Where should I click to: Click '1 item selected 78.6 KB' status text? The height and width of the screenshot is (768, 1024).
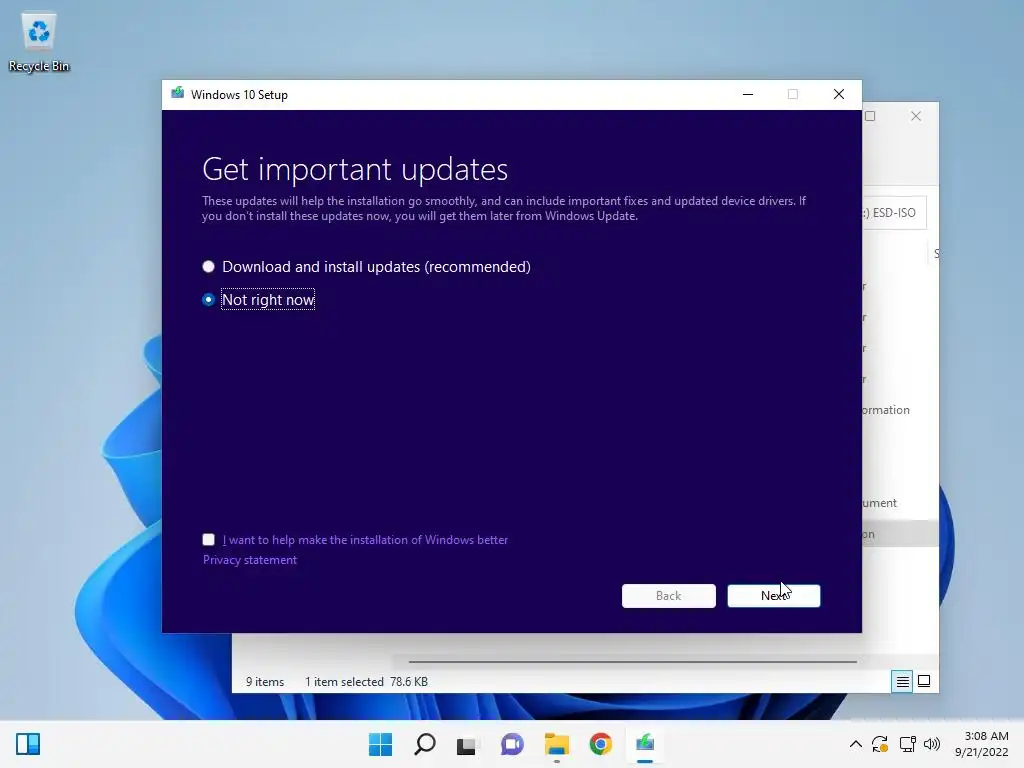(366, 682)
